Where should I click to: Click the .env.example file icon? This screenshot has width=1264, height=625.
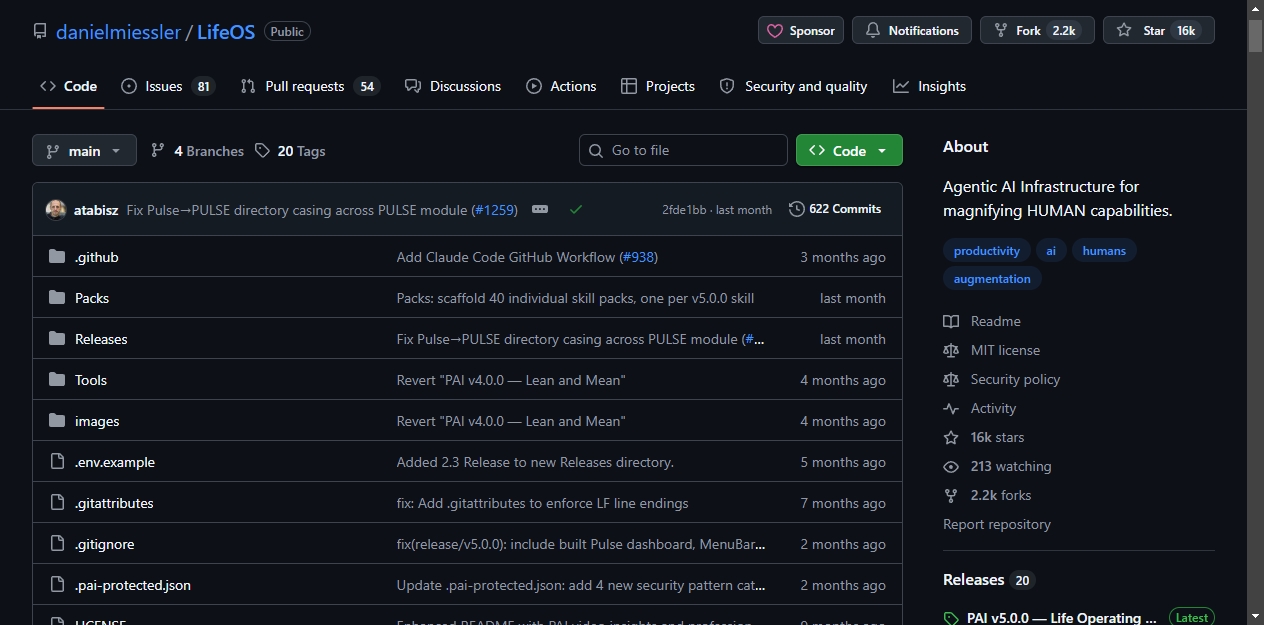(57, 462)
